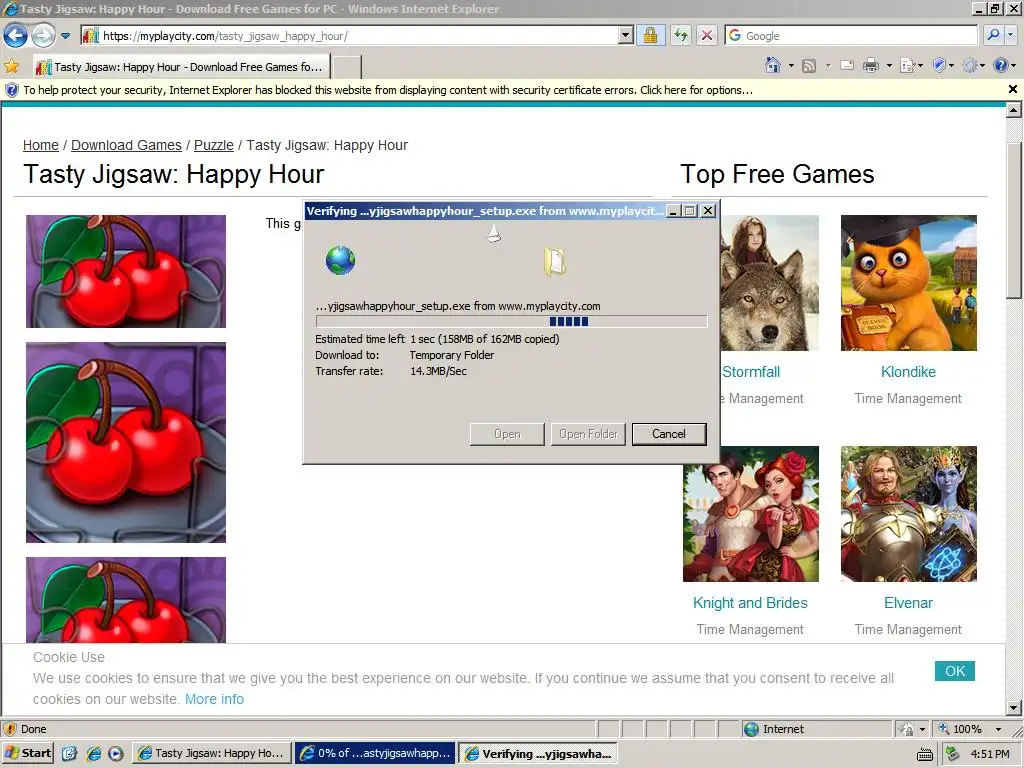Screen dimensions: 1024x768
Task: Open the More info cookie link
Action: click(214, 699)
